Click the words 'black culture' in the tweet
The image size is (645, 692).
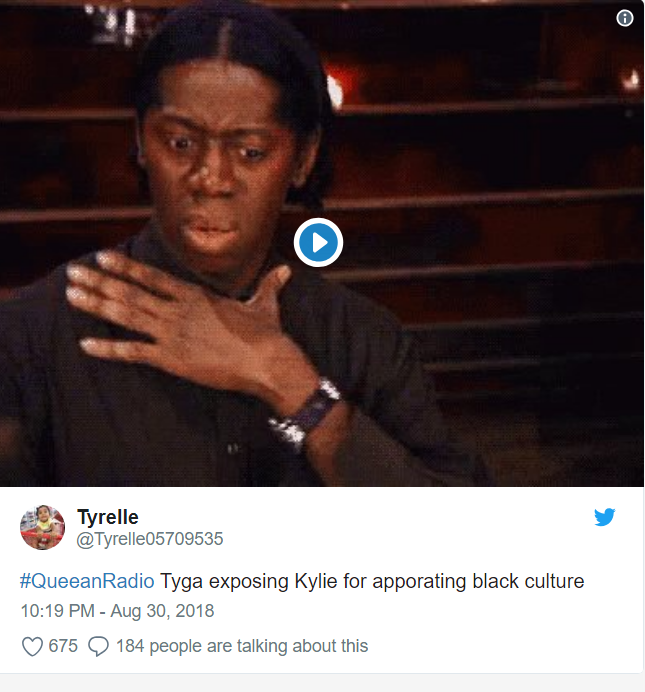(528, 581)
